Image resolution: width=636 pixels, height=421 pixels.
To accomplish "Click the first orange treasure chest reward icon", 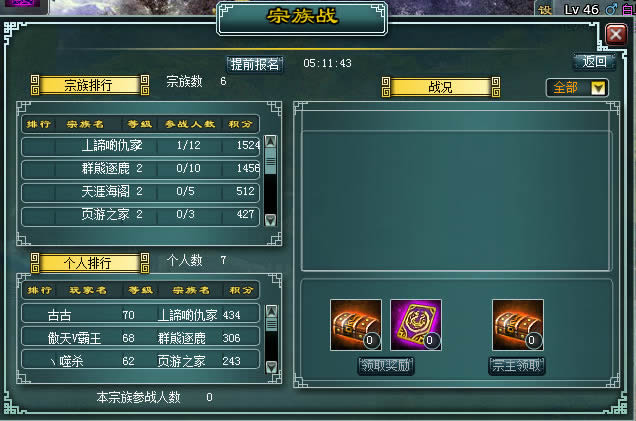I will (x=356, y=325).
